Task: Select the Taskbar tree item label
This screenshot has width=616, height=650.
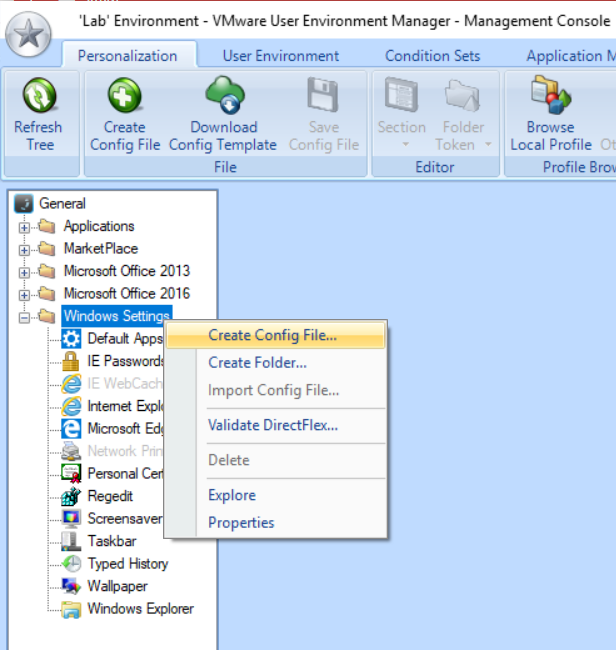Action: coord(112,541)
